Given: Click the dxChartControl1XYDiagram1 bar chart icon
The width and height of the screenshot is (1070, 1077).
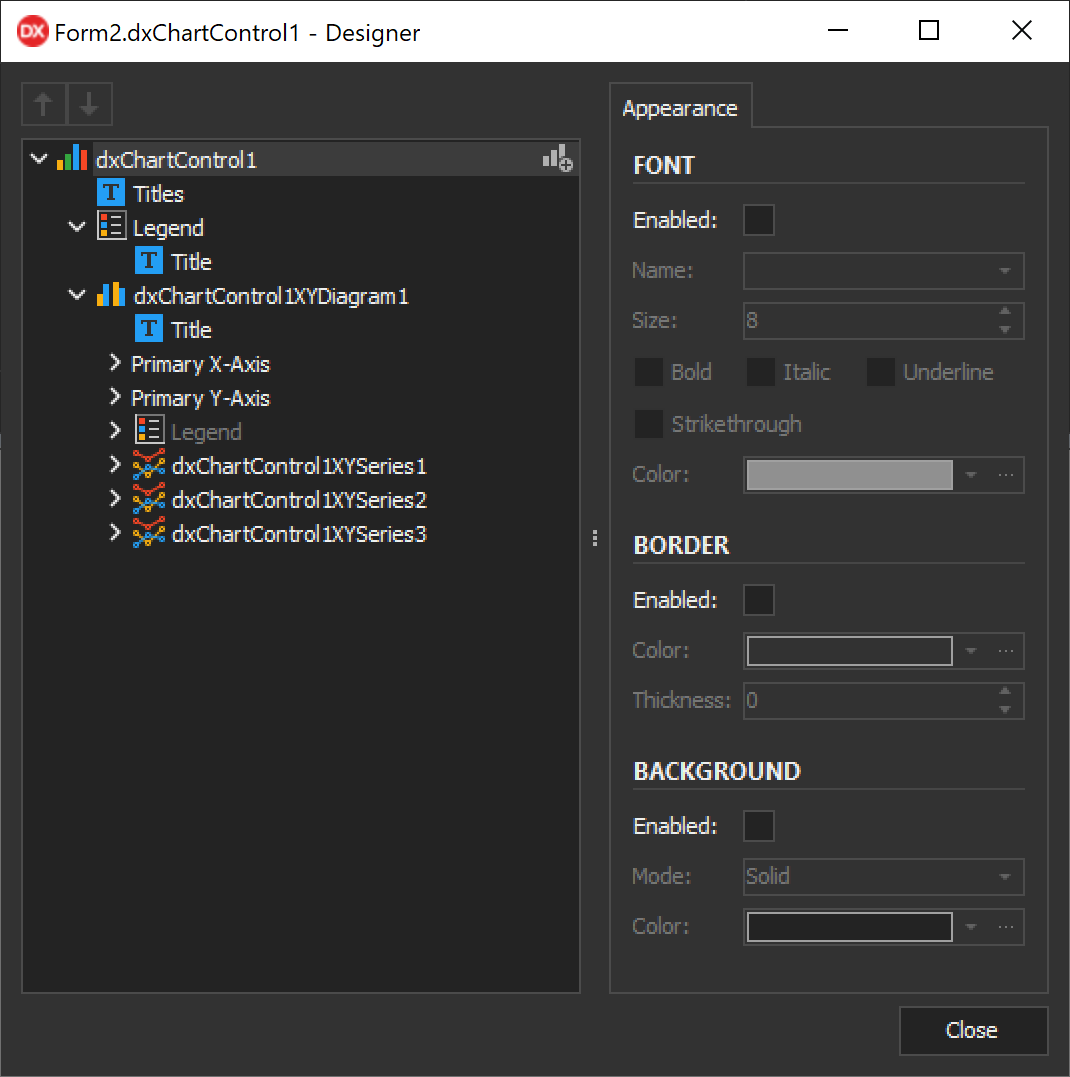Looking at the screenshot, I should pos(111,296).
